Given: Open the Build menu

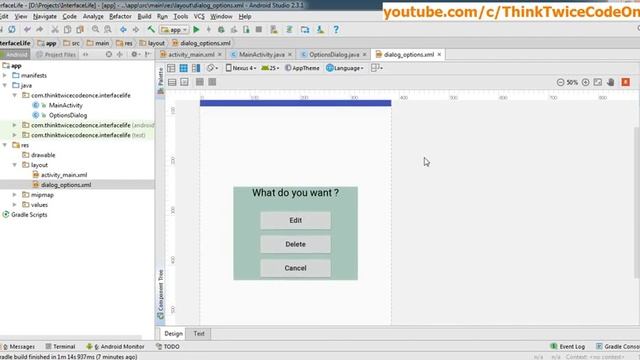Looking at the screenshot, I should (x=144, y=16).
